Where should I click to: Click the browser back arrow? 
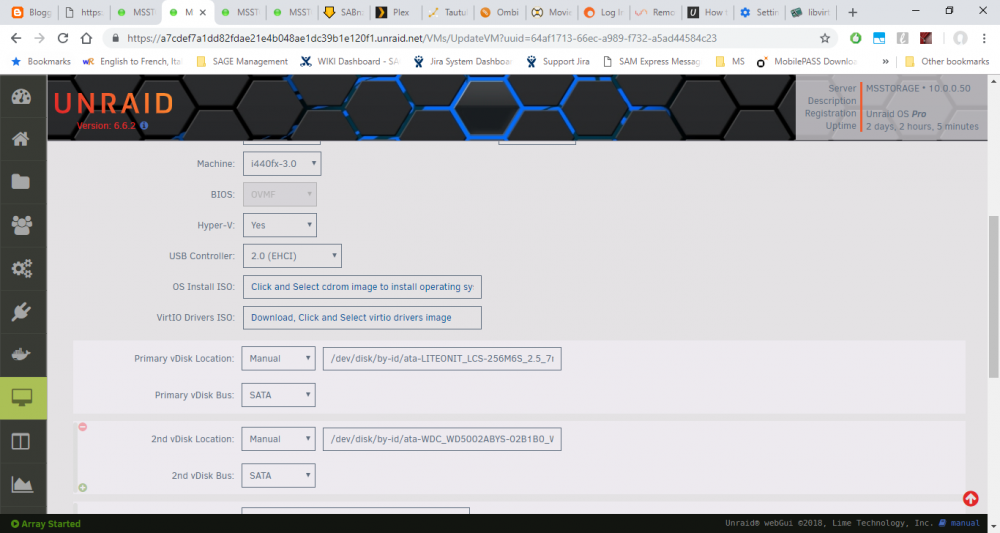point(16,38)
